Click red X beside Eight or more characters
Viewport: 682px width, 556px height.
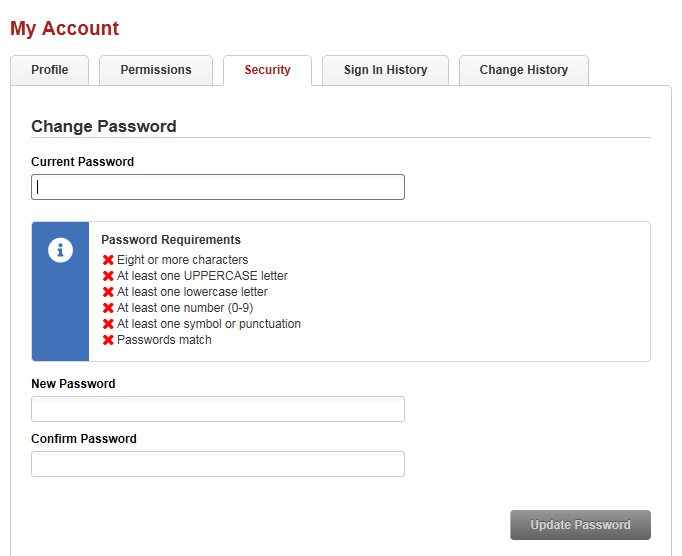[x=108, y=260]
